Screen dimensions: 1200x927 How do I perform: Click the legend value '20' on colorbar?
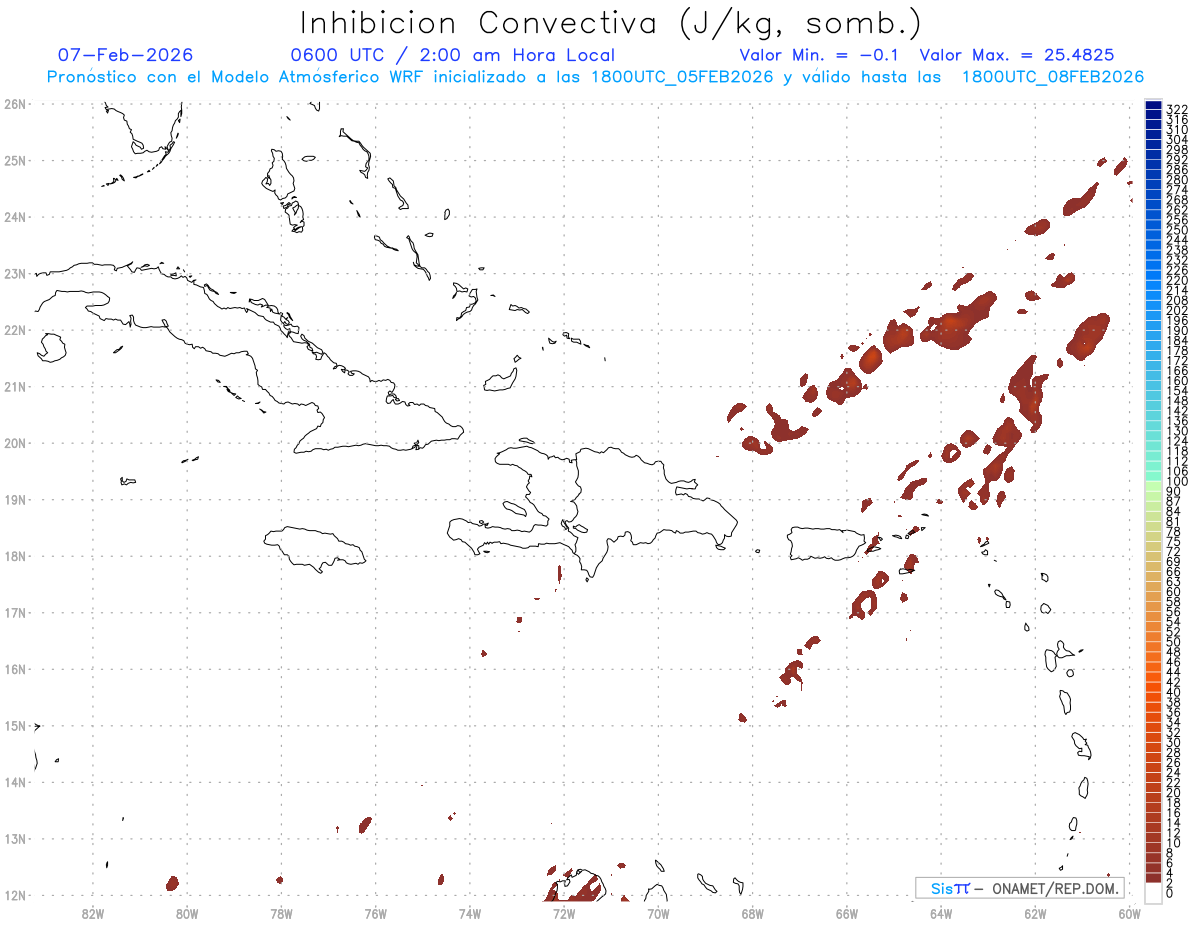(x=1174, y=793)
